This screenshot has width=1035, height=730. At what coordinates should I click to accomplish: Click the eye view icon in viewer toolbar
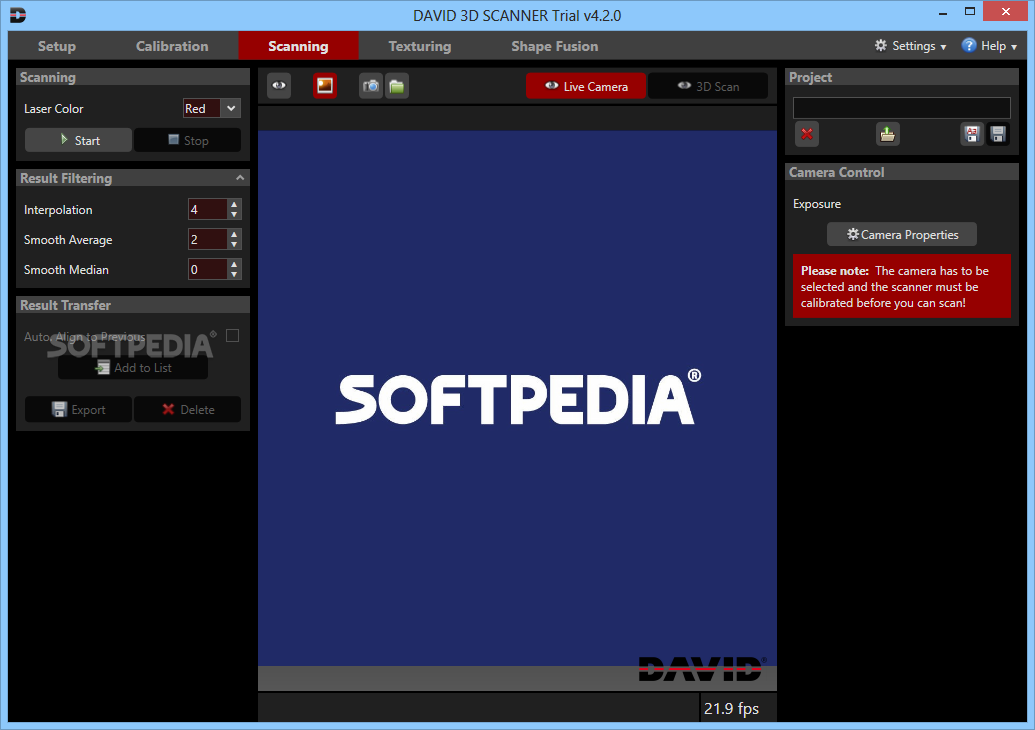coord(279,86)
